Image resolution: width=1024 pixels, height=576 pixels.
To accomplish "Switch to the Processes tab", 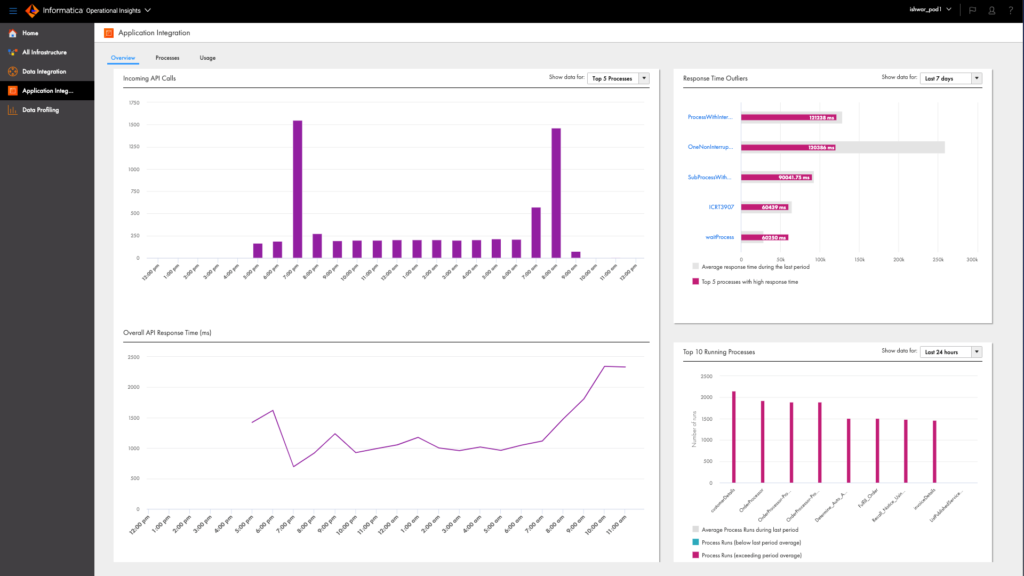I will [167, 58].
